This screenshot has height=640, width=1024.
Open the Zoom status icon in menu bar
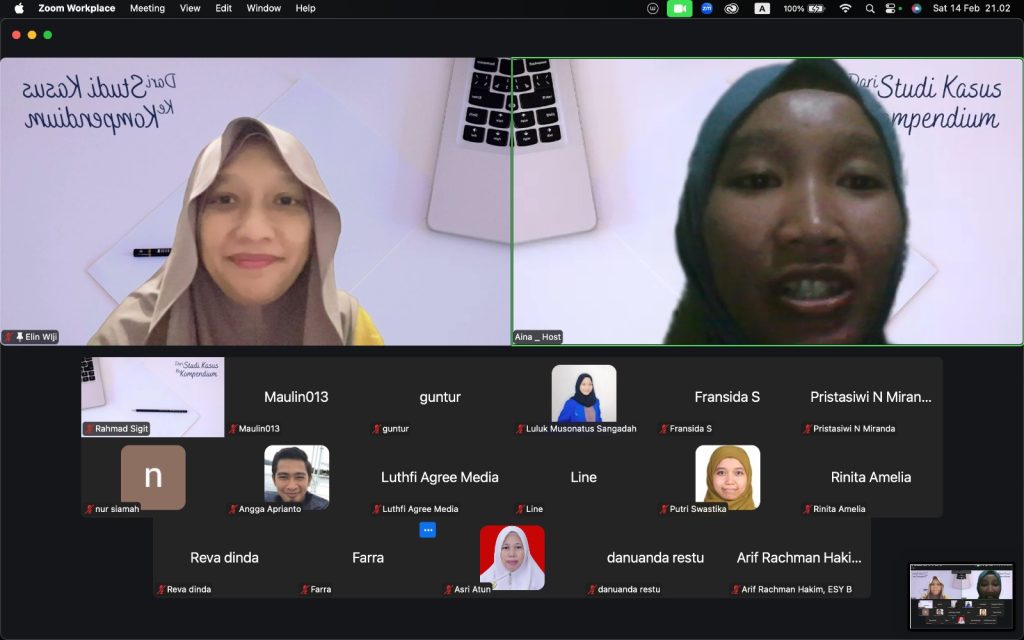pyautogui.click(x=707, y=8)
